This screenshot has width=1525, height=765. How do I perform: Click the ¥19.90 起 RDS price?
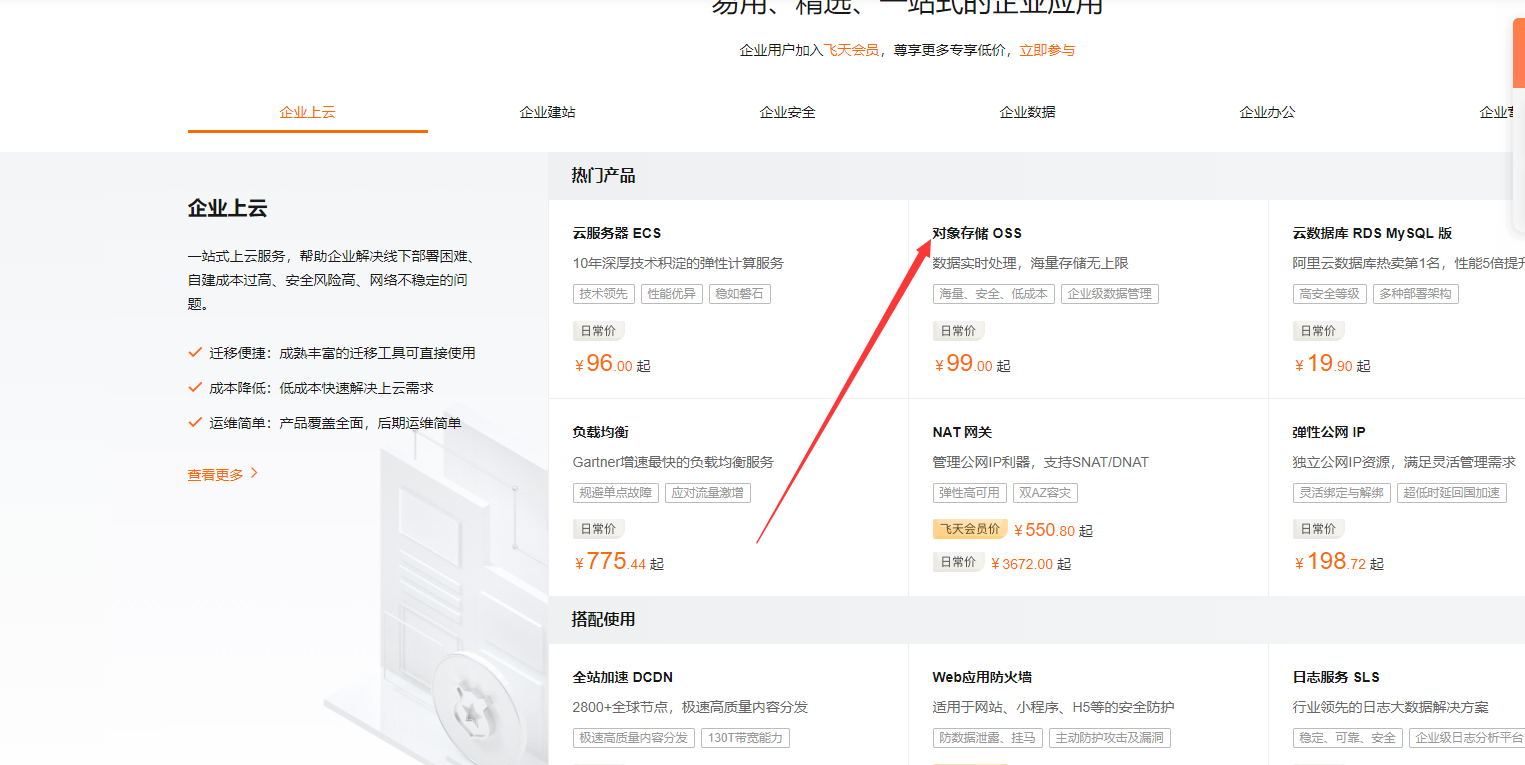1332,364
